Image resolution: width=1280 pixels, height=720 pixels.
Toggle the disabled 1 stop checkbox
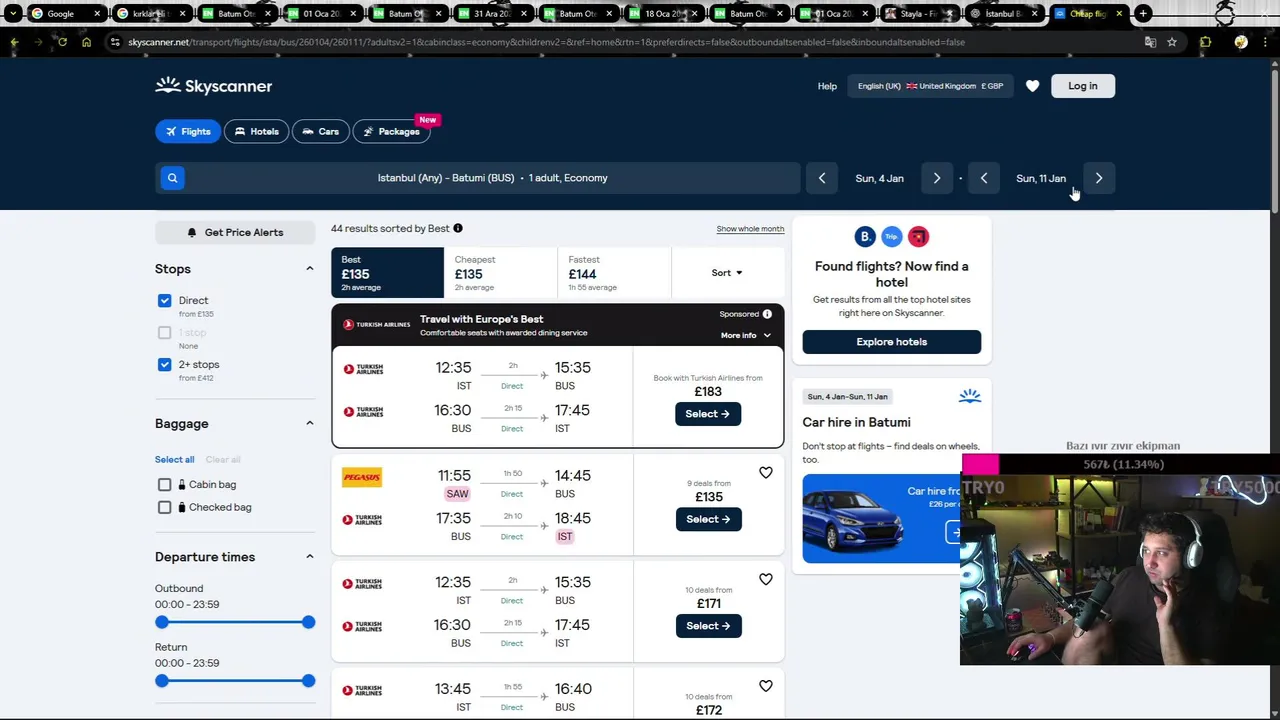[164, 332]
